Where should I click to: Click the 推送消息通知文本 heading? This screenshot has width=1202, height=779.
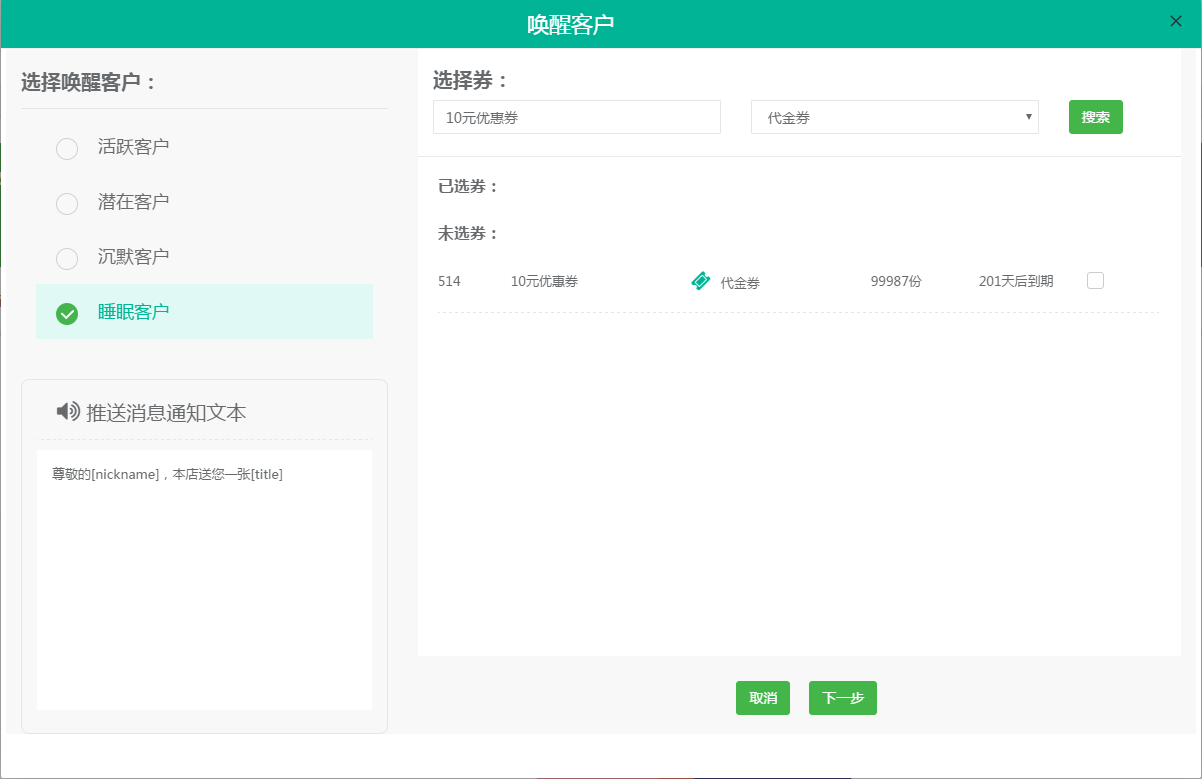[166, 413]
